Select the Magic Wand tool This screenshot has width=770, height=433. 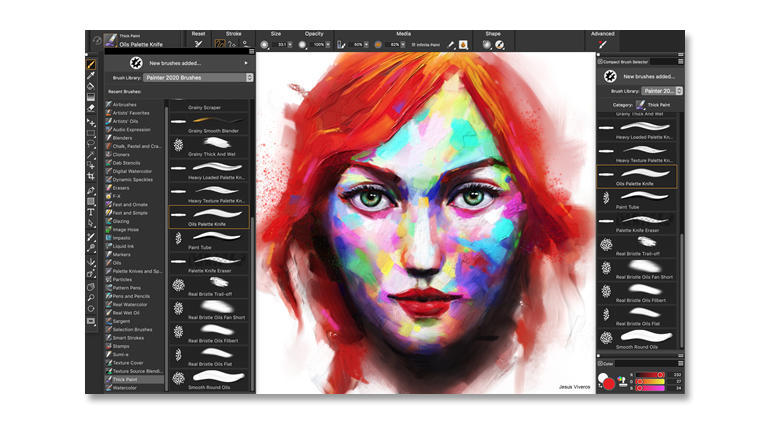pyautogui.click(x=91, y=155)
